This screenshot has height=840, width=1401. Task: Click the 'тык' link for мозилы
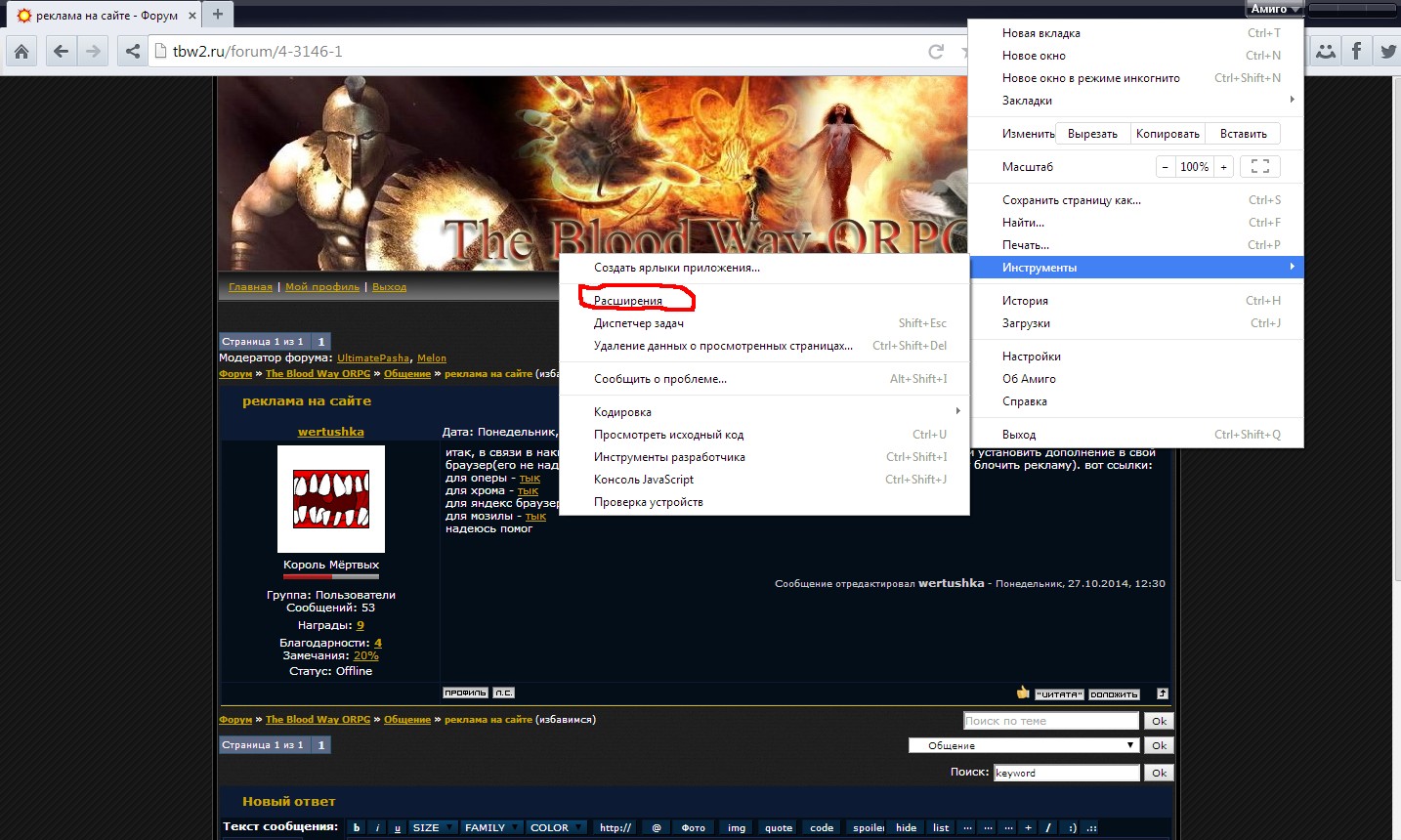(535, 517)
